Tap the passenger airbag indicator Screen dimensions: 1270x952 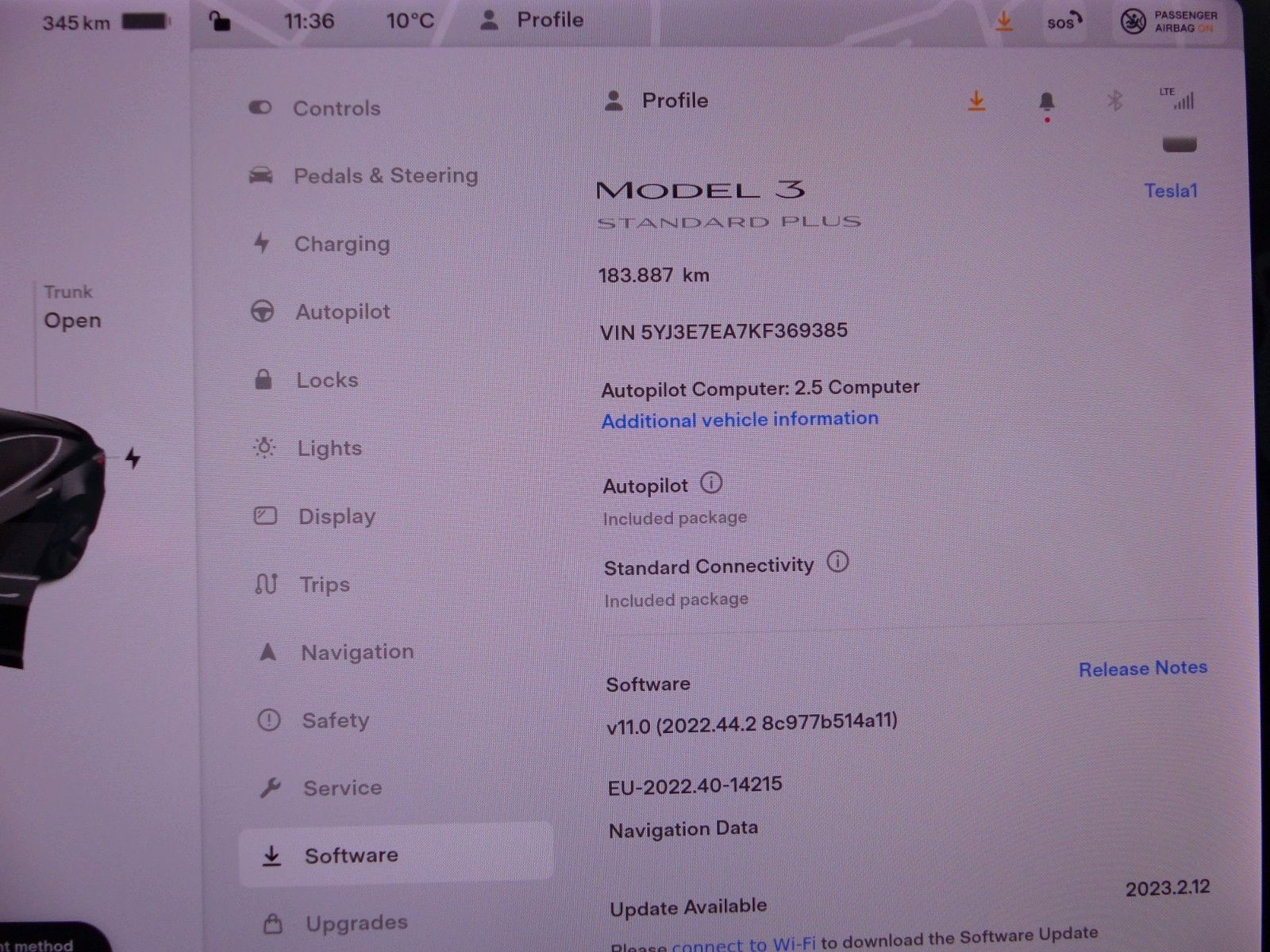coord(1168,21)
